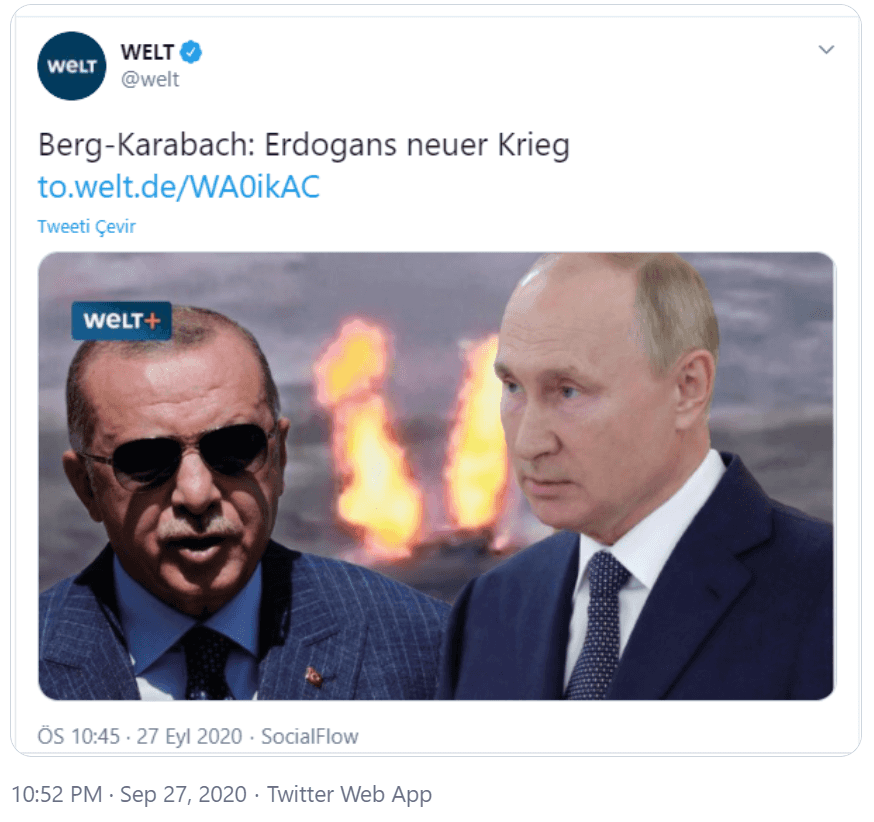
Task: Click the Turkish flag lapel pin
Action: click(x=314, y=677)
